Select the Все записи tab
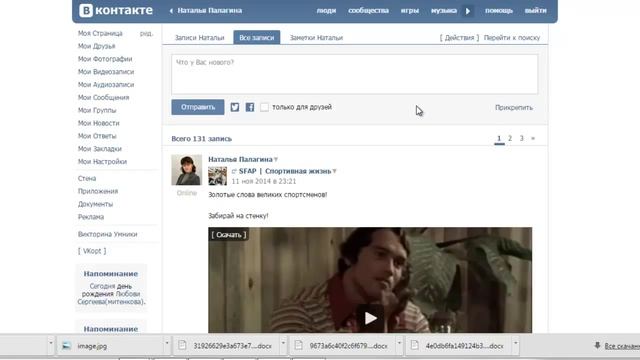The height and width of the screenshot is (360, 640). pos(257,38)
